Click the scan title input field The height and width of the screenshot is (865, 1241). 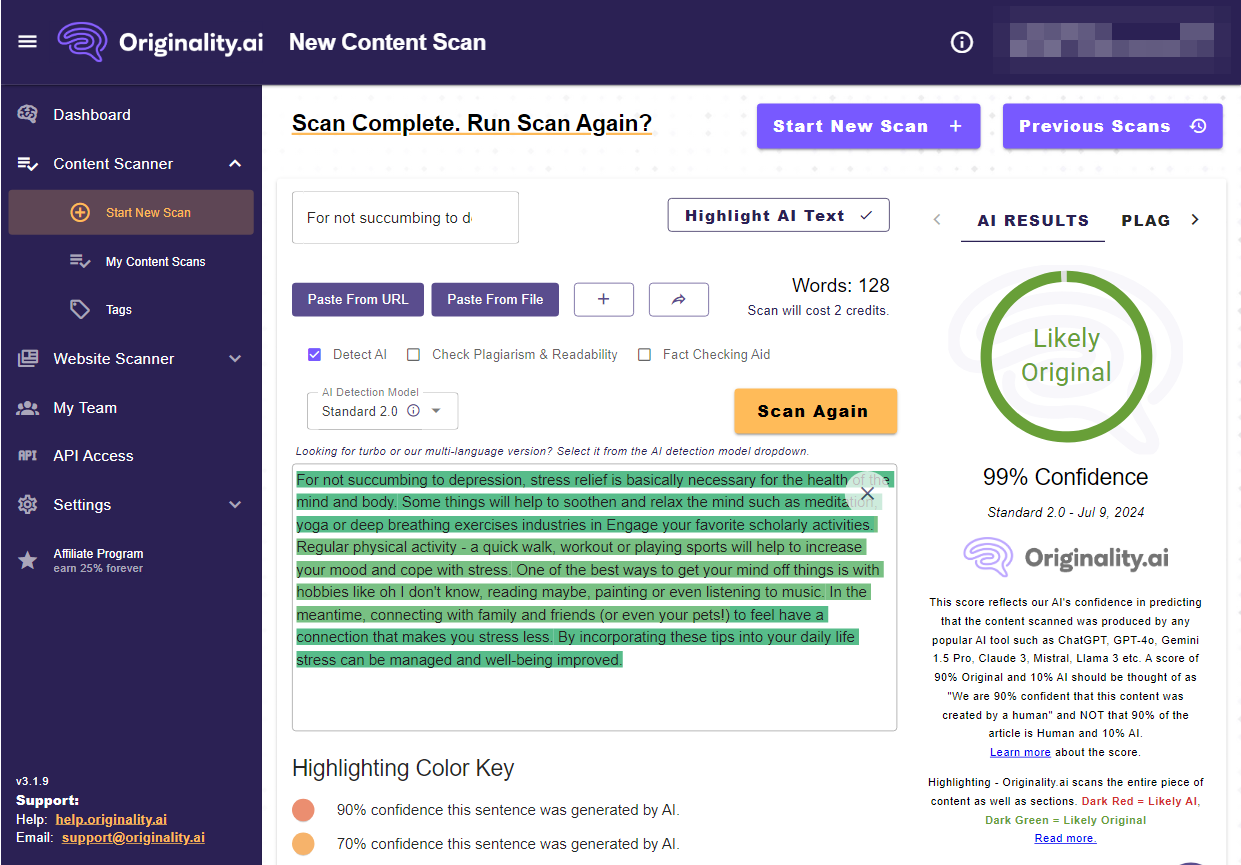pos(405,218)
